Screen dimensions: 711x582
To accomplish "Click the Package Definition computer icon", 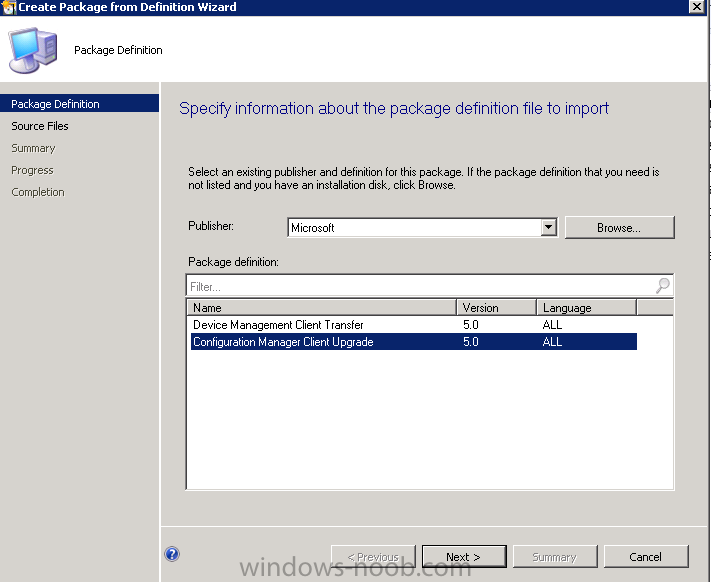I will point(32,50).
